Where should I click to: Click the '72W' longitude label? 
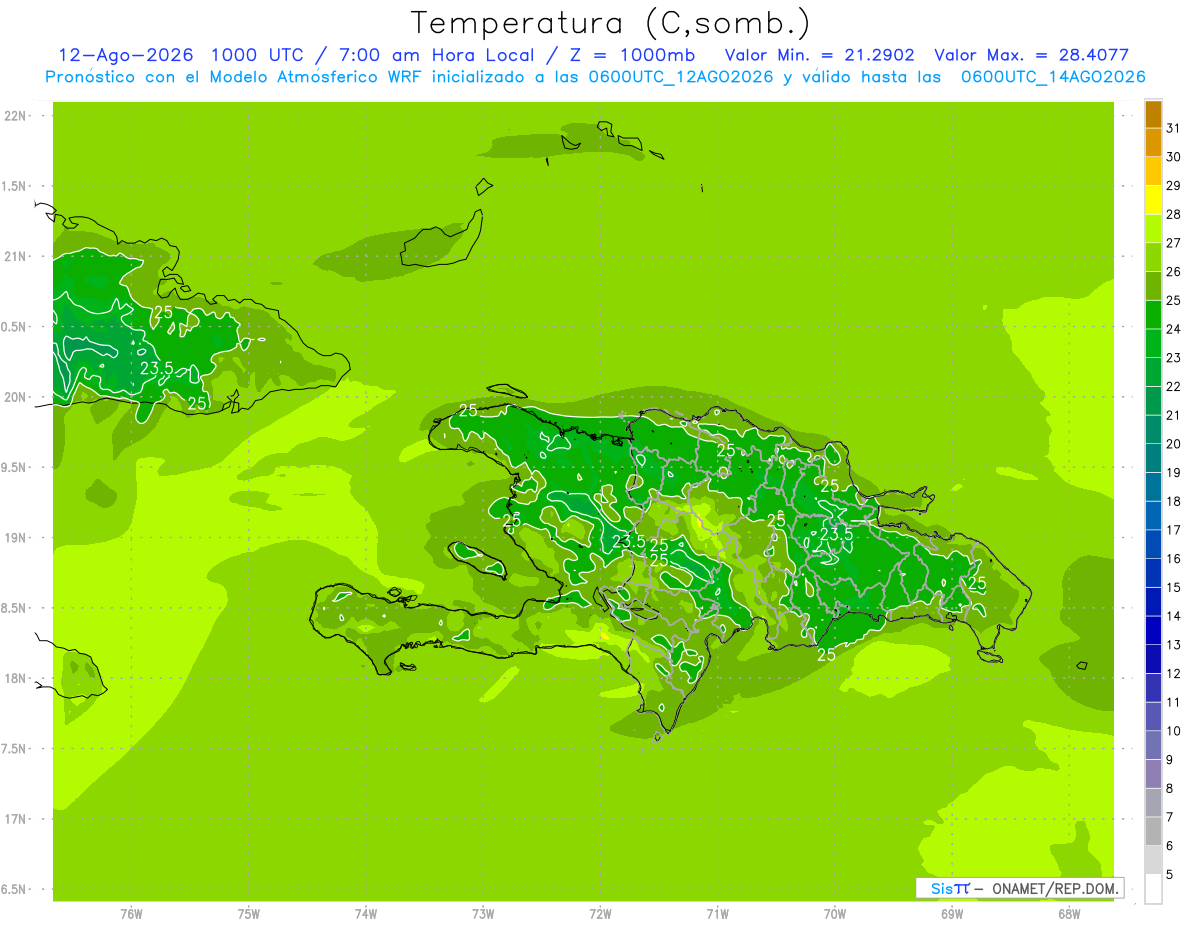coord(600,914)
